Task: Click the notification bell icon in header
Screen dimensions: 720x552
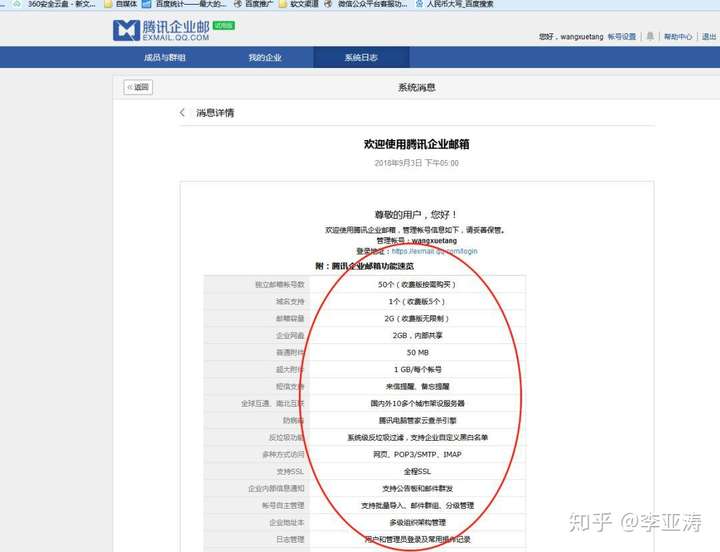Action: point(650,36)
